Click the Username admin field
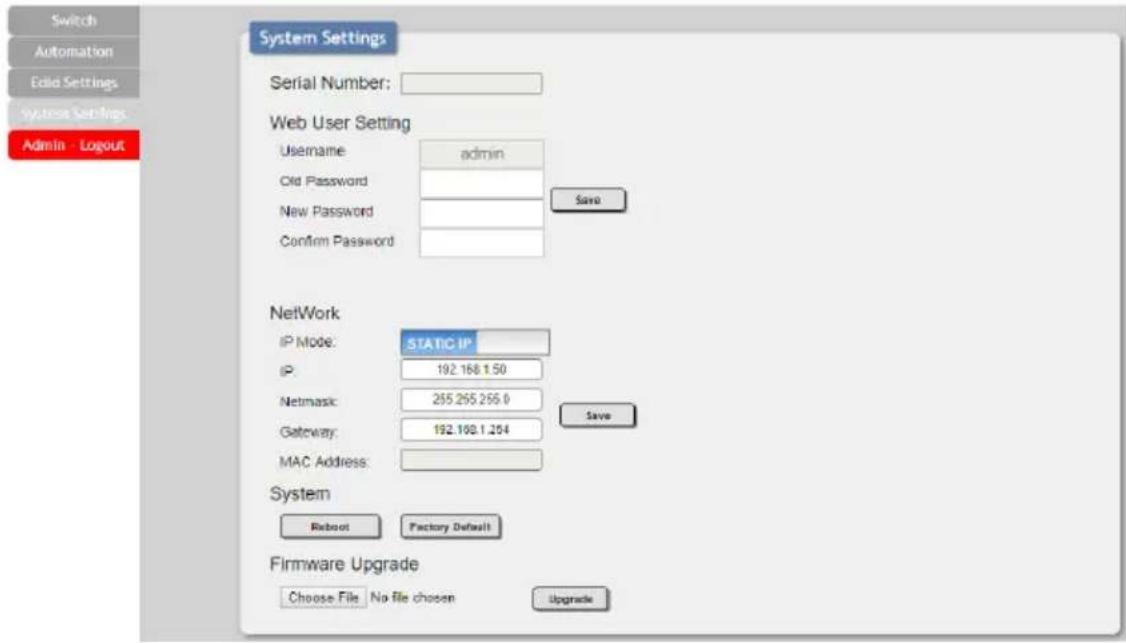The height and width of the screenshot is (643, 1126). point(482,154)
